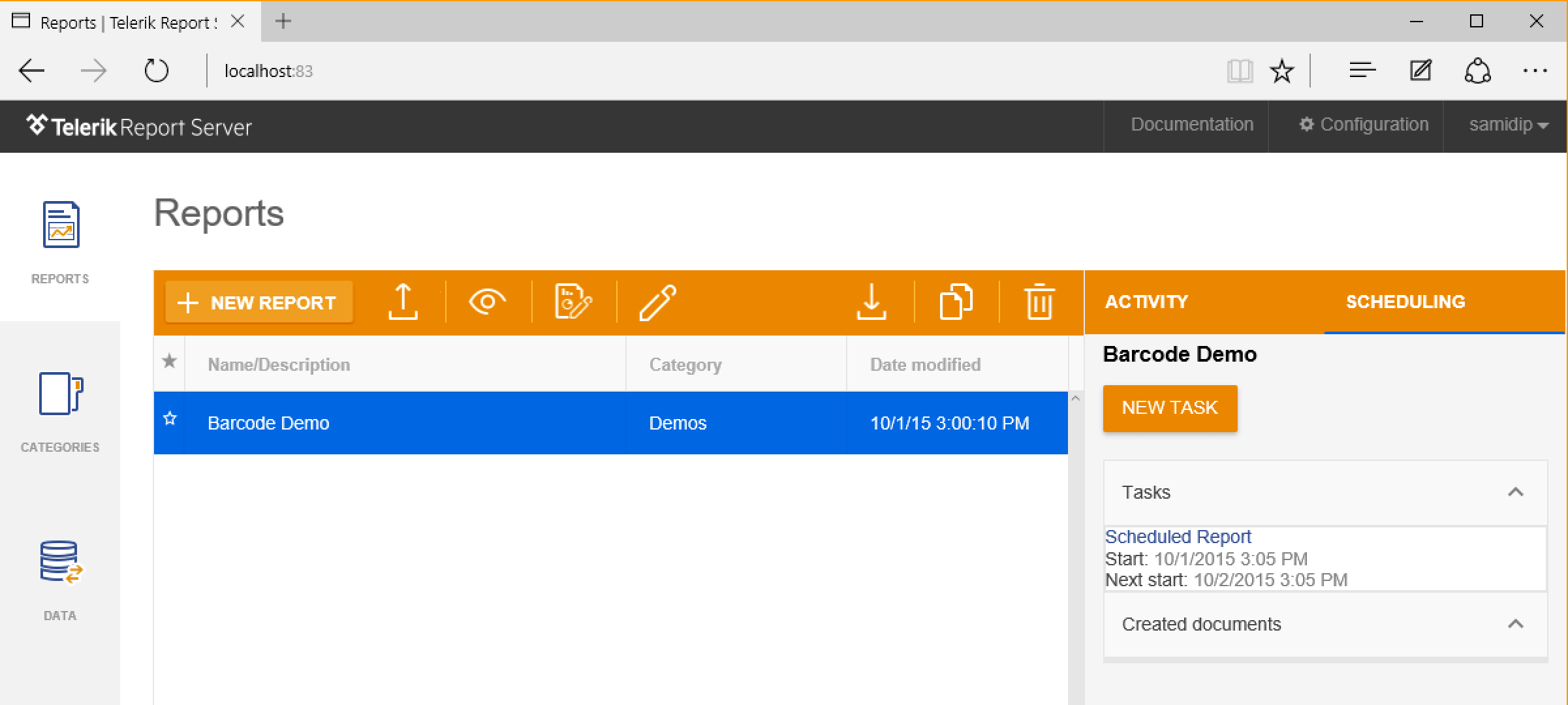The width and height of the screenshot is (1568, 705).
Task: Open the Scheduled Report link
Action: 1178,537
